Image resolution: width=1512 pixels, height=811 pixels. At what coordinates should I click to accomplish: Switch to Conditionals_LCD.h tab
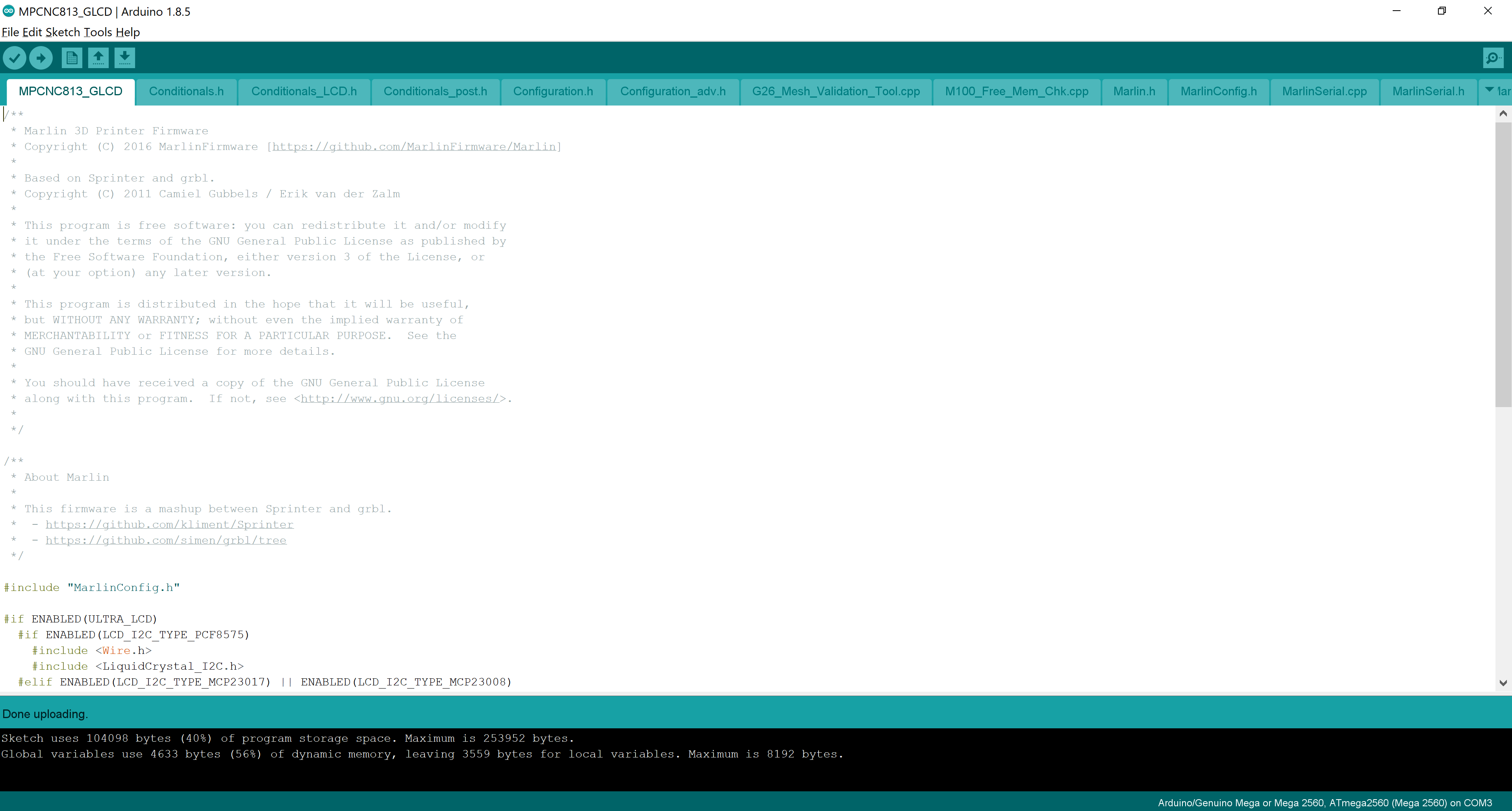pyautogui.click(x=304, y=92)
